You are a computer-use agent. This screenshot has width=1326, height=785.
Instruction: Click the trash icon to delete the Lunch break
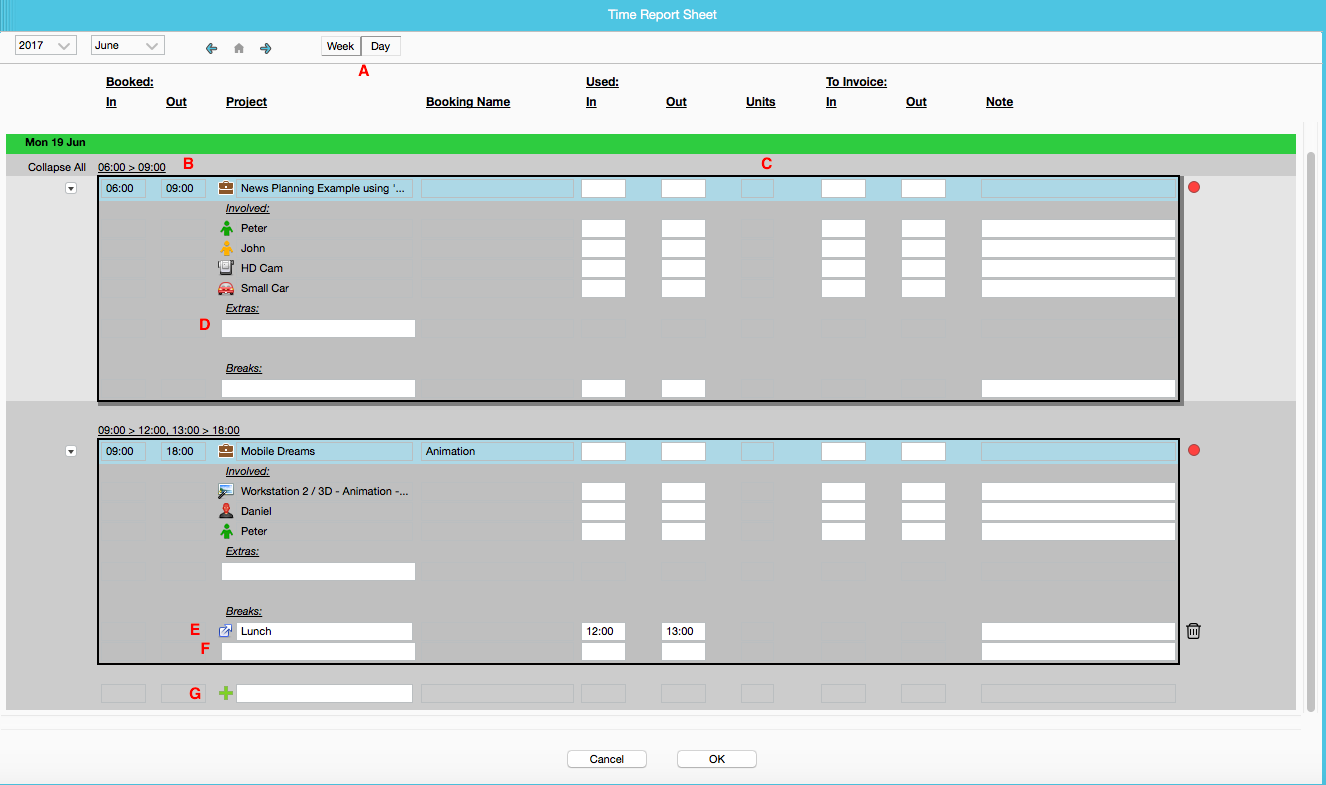pos(1193,630)
